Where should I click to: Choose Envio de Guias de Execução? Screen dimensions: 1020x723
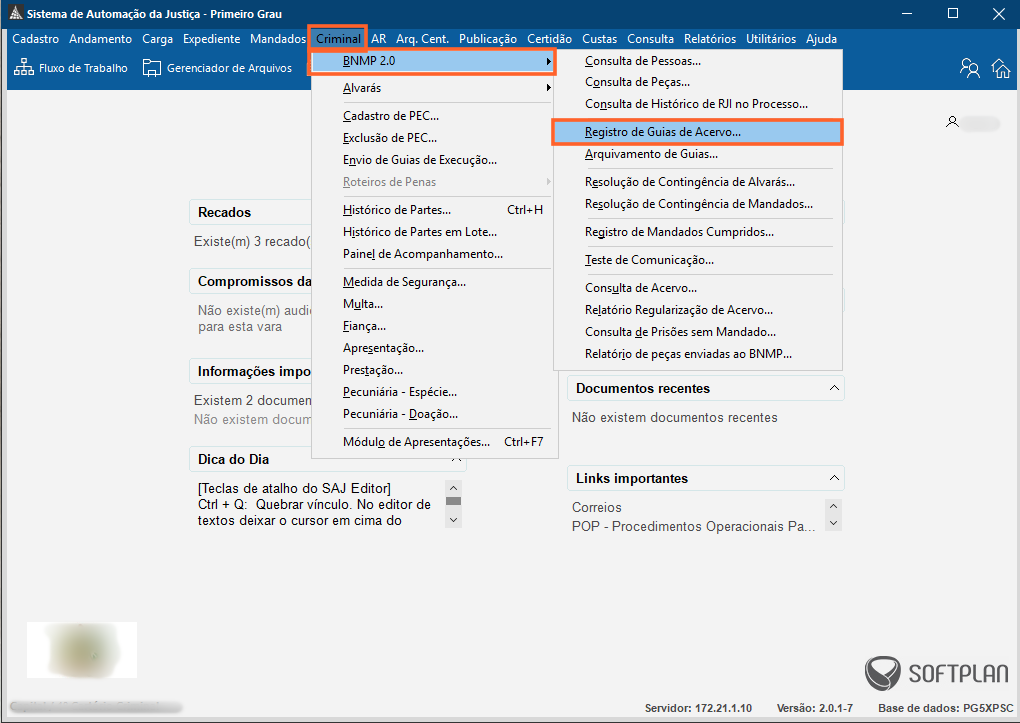point(433,160)
